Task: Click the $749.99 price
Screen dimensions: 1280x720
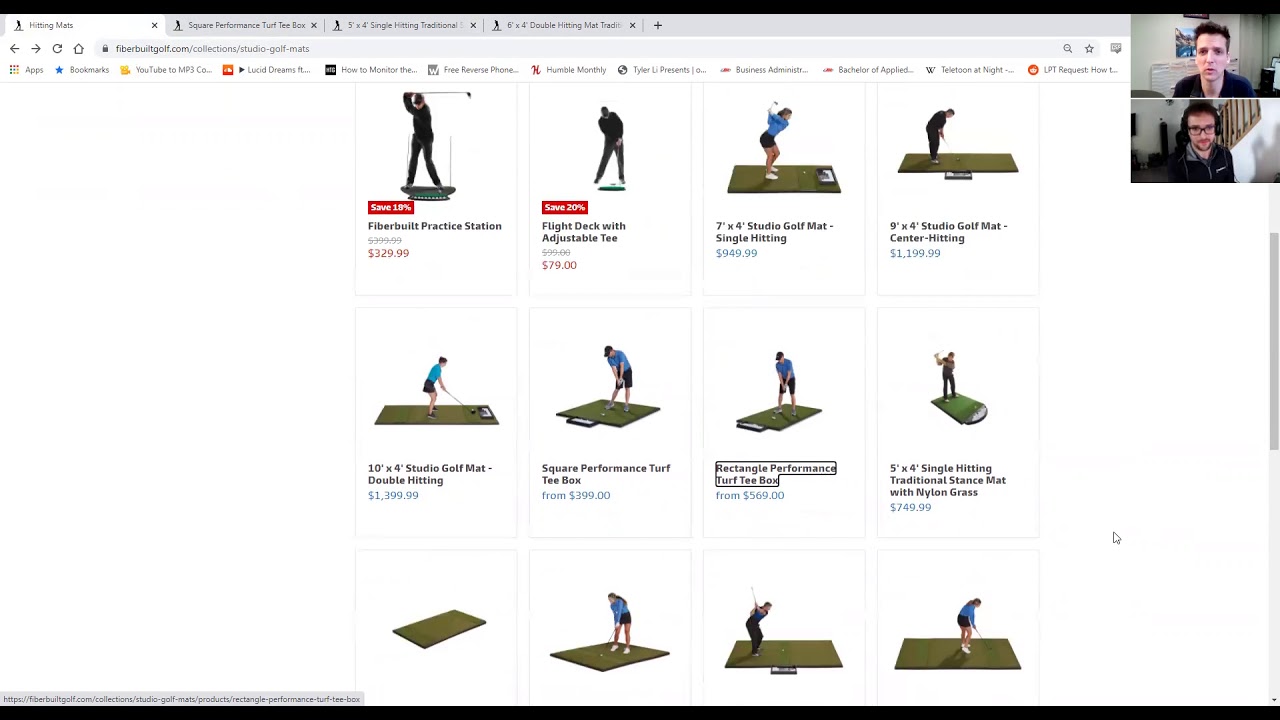Action: click(910, 507)
